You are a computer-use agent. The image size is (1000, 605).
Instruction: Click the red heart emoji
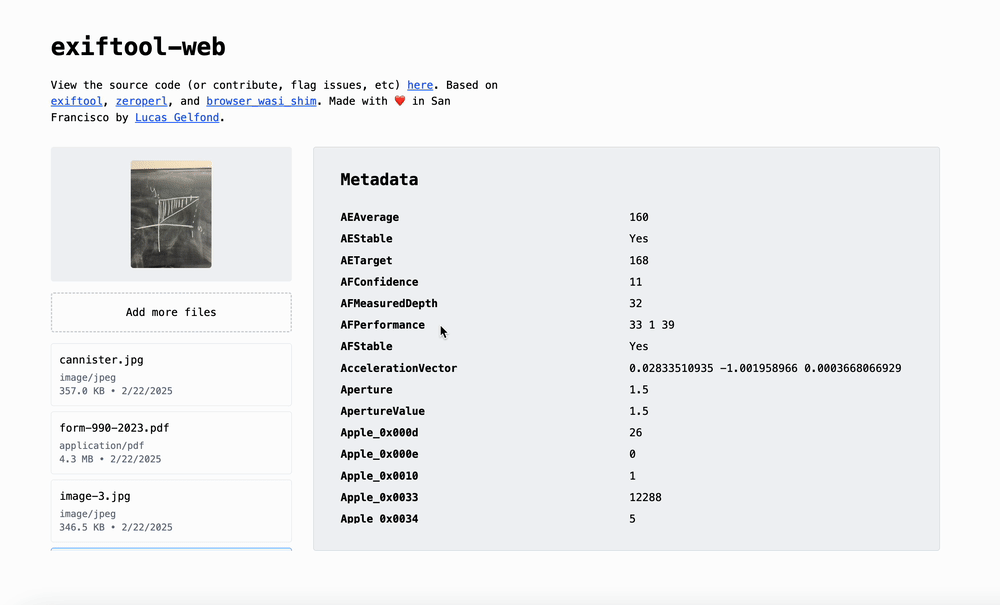point(400,101)
